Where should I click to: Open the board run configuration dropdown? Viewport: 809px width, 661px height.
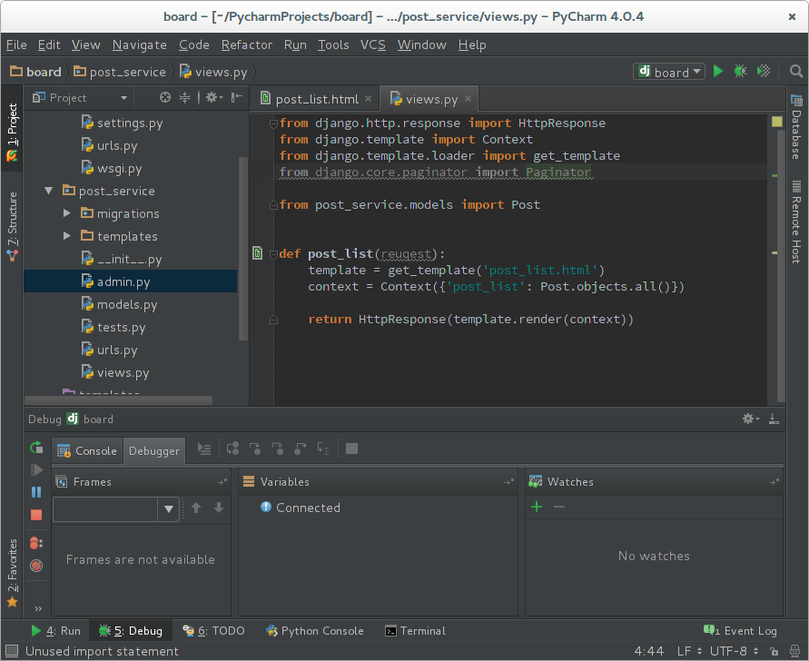point(669,71)
